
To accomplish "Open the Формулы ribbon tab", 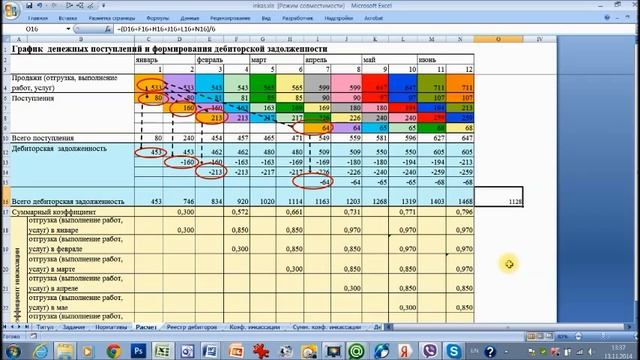I will (158, 18).
